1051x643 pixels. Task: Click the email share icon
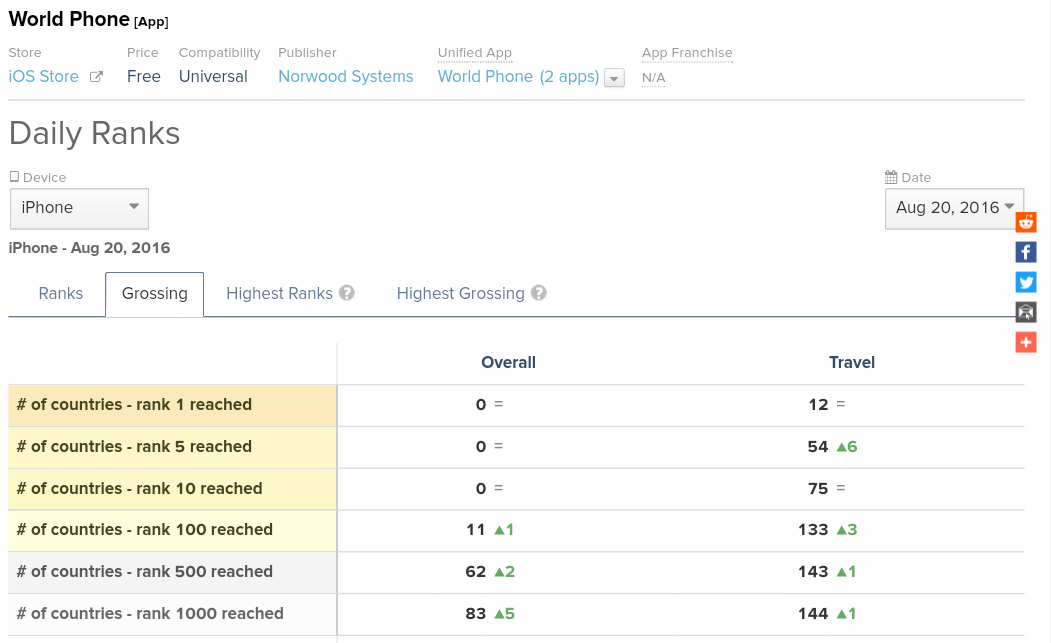coord(1026,312)
